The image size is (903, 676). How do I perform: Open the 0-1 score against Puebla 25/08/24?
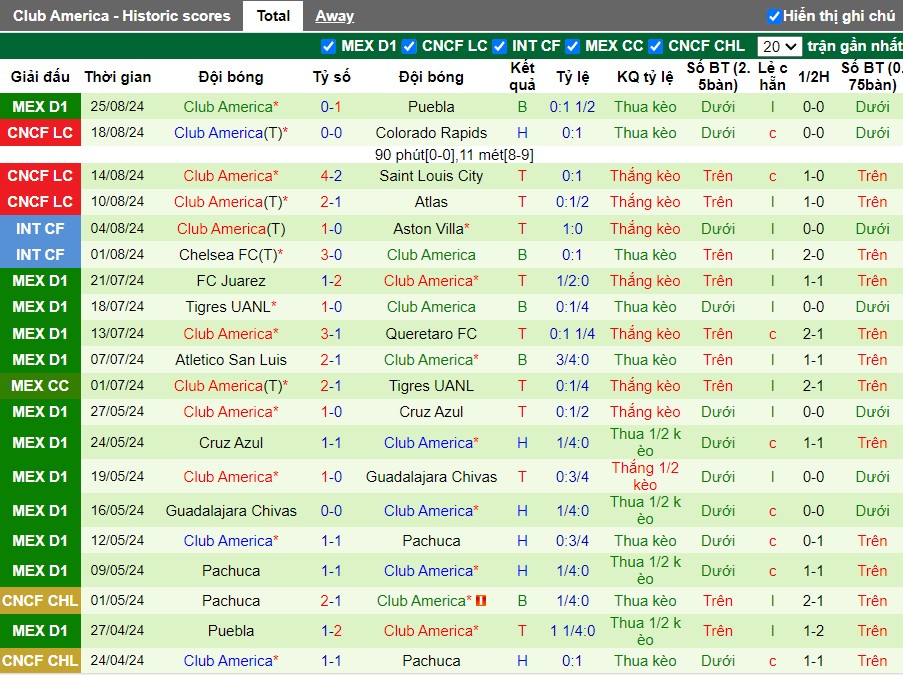[x=331, y=107]
